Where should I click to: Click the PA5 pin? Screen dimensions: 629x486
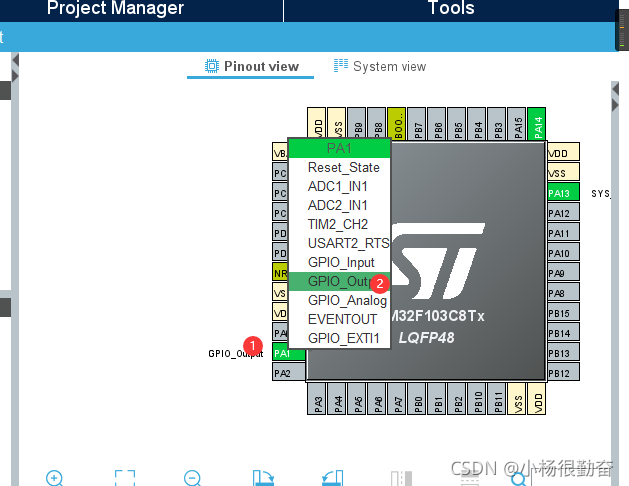[x=356, y=399]
